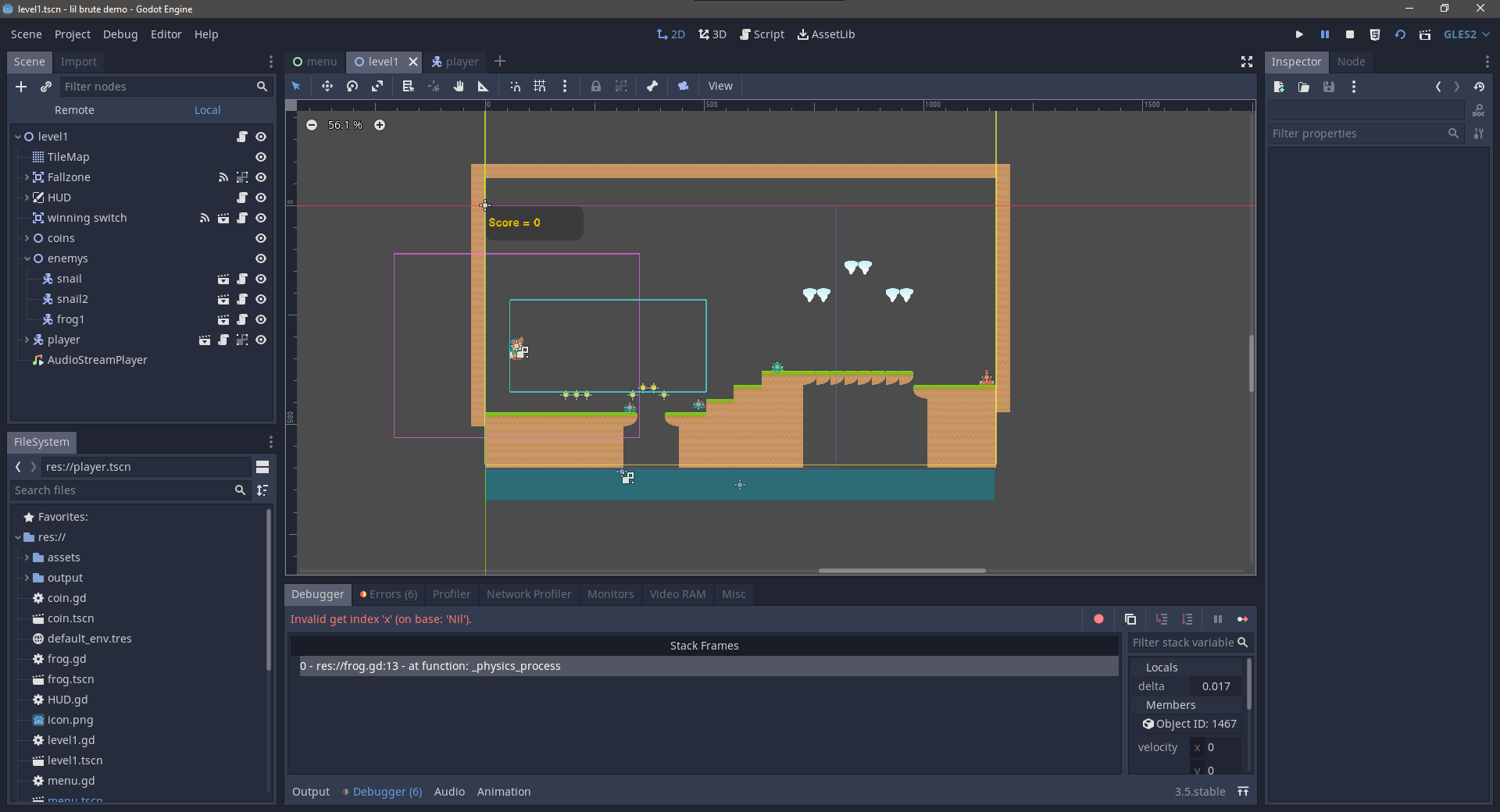The height and width of the screenshot is (812, 1500).
Task: Click play custom scene clapper icon
Action: (1425, 34)
